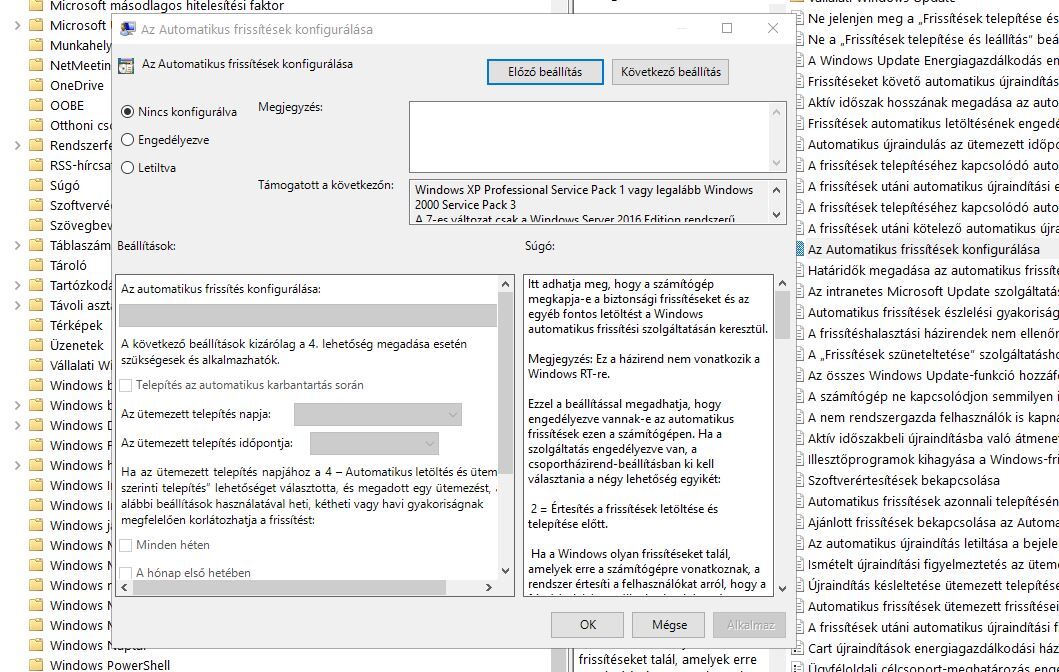The height and width of the screenshot is (672, 1059).
Task: Expand the Tartózkodá... tree node
Action: click(x=18, y=285)
